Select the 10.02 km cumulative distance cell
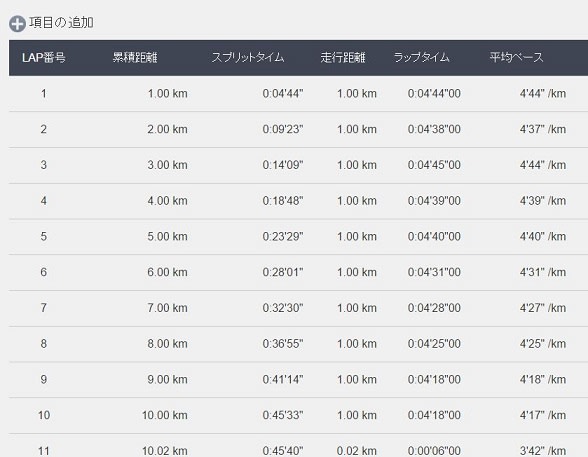The image size is (588, 457). click(165, 451)
